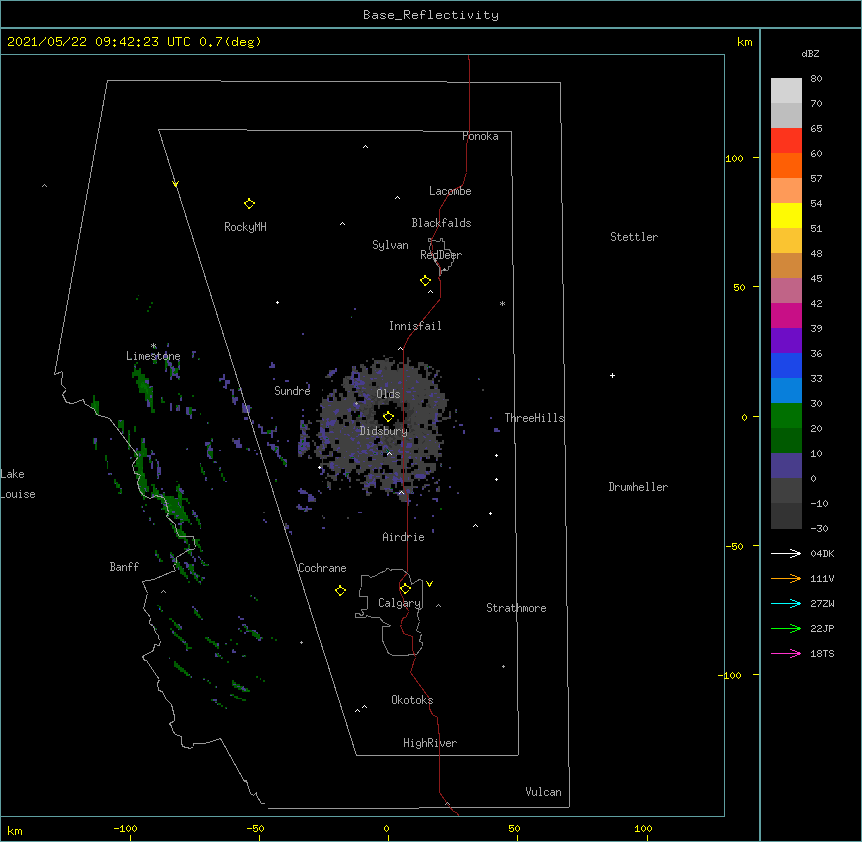
Task: Click the Limestone label
Action: [x=153, y=356]
